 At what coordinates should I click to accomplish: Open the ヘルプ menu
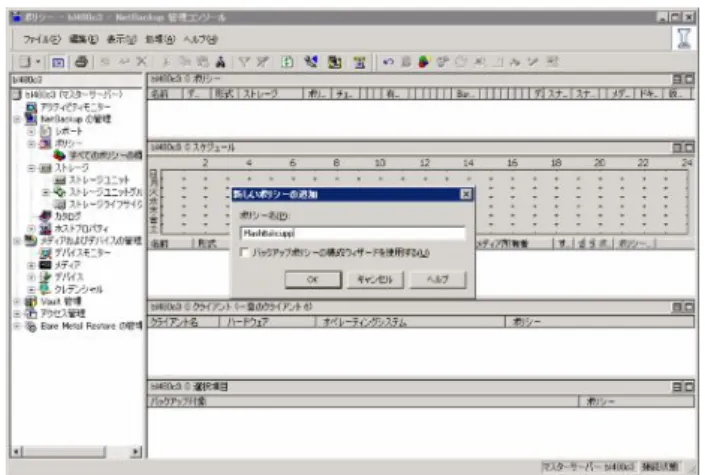pyautogui.click(x=200, y=40)
